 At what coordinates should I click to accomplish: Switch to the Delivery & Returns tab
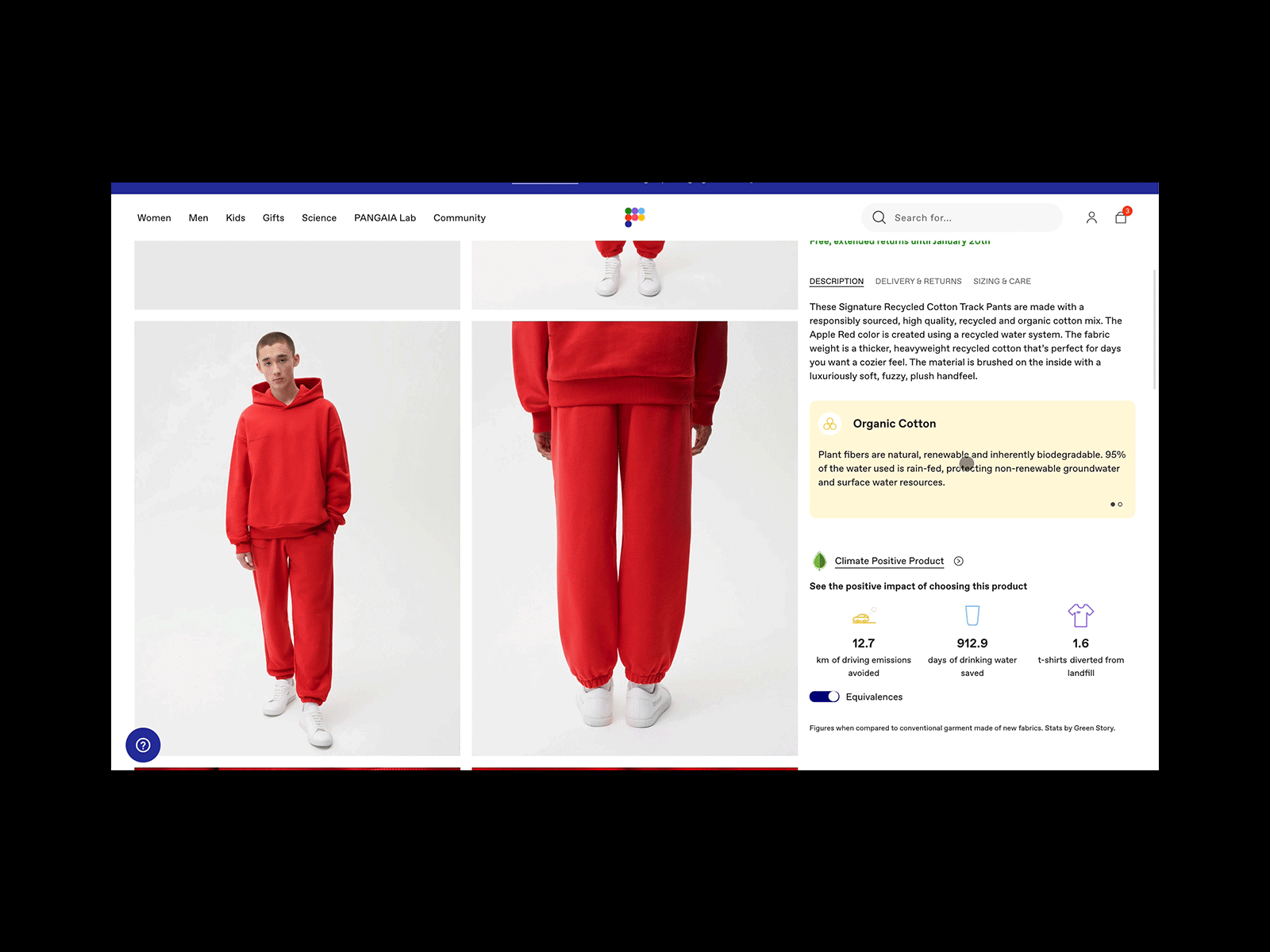pyautogui.click(x=918, y=282)
